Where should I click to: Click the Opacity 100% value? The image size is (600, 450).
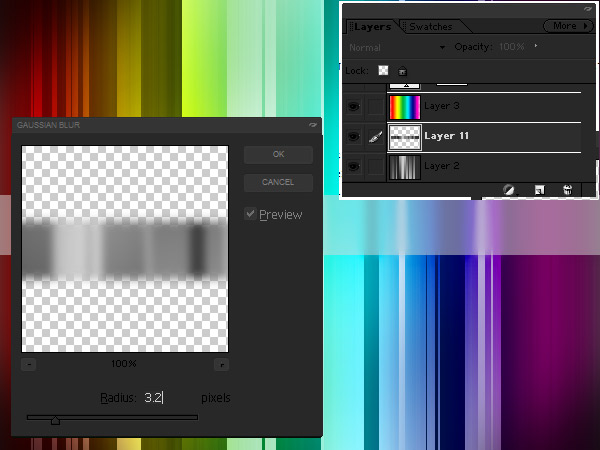[512, 47]
